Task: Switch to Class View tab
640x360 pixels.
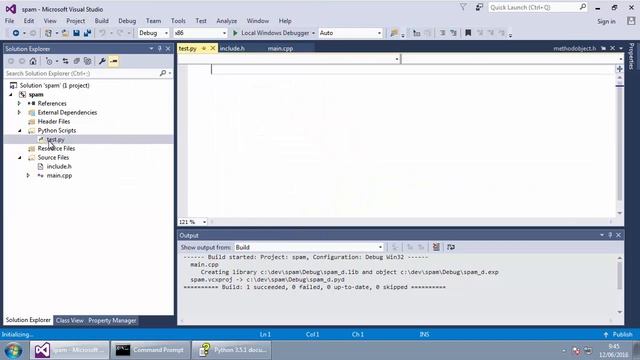Action: [69, 320]
